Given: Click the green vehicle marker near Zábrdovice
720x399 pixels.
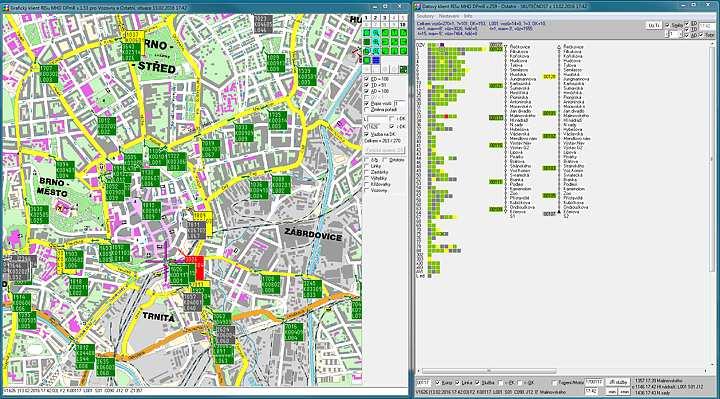Looking at the screenshot, I should point(281,185).
